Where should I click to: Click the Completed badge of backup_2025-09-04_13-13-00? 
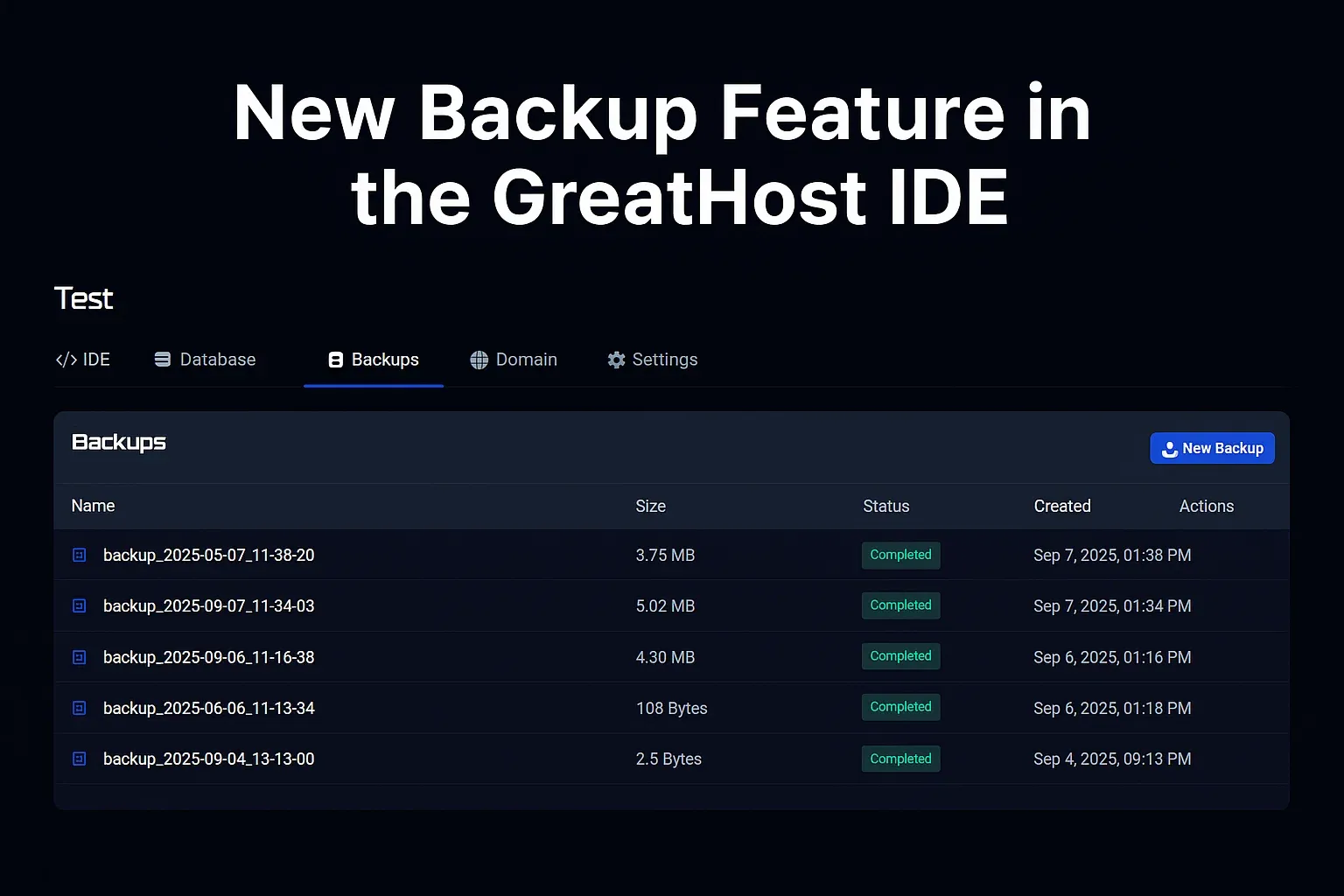point(900,759)
